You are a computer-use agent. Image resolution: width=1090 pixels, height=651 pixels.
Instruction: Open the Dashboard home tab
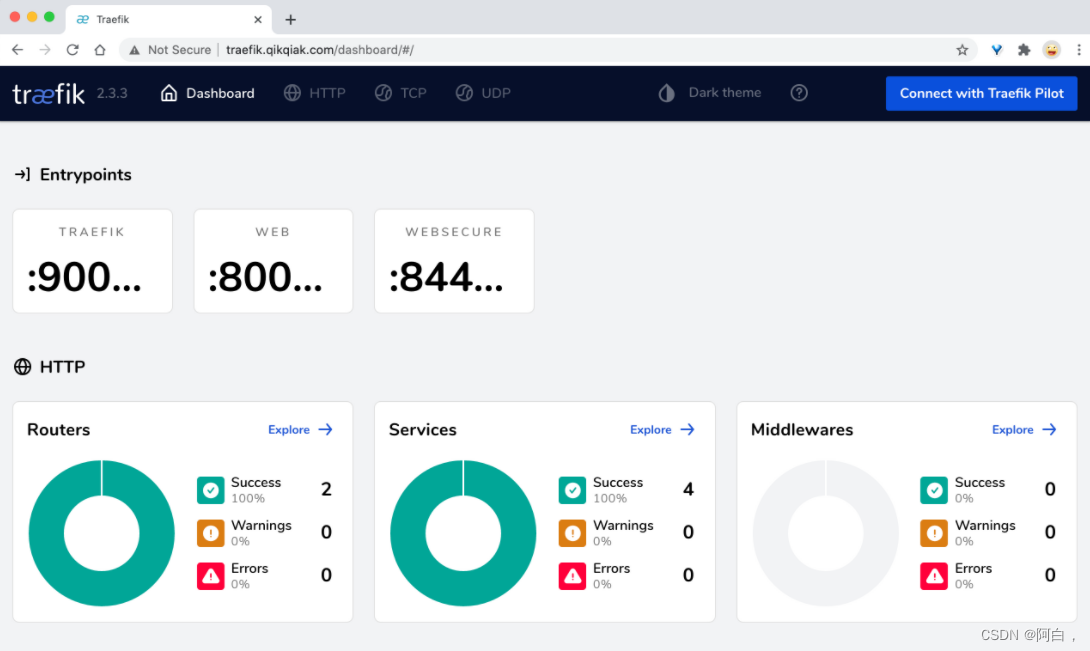tap(207, 93)
